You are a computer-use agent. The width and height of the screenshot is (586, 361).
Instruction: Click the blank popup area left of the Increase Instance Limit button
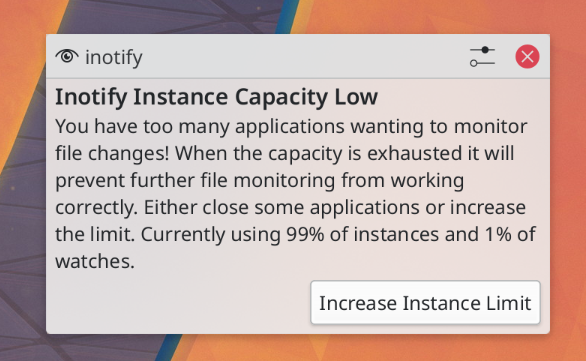[179, 303]
